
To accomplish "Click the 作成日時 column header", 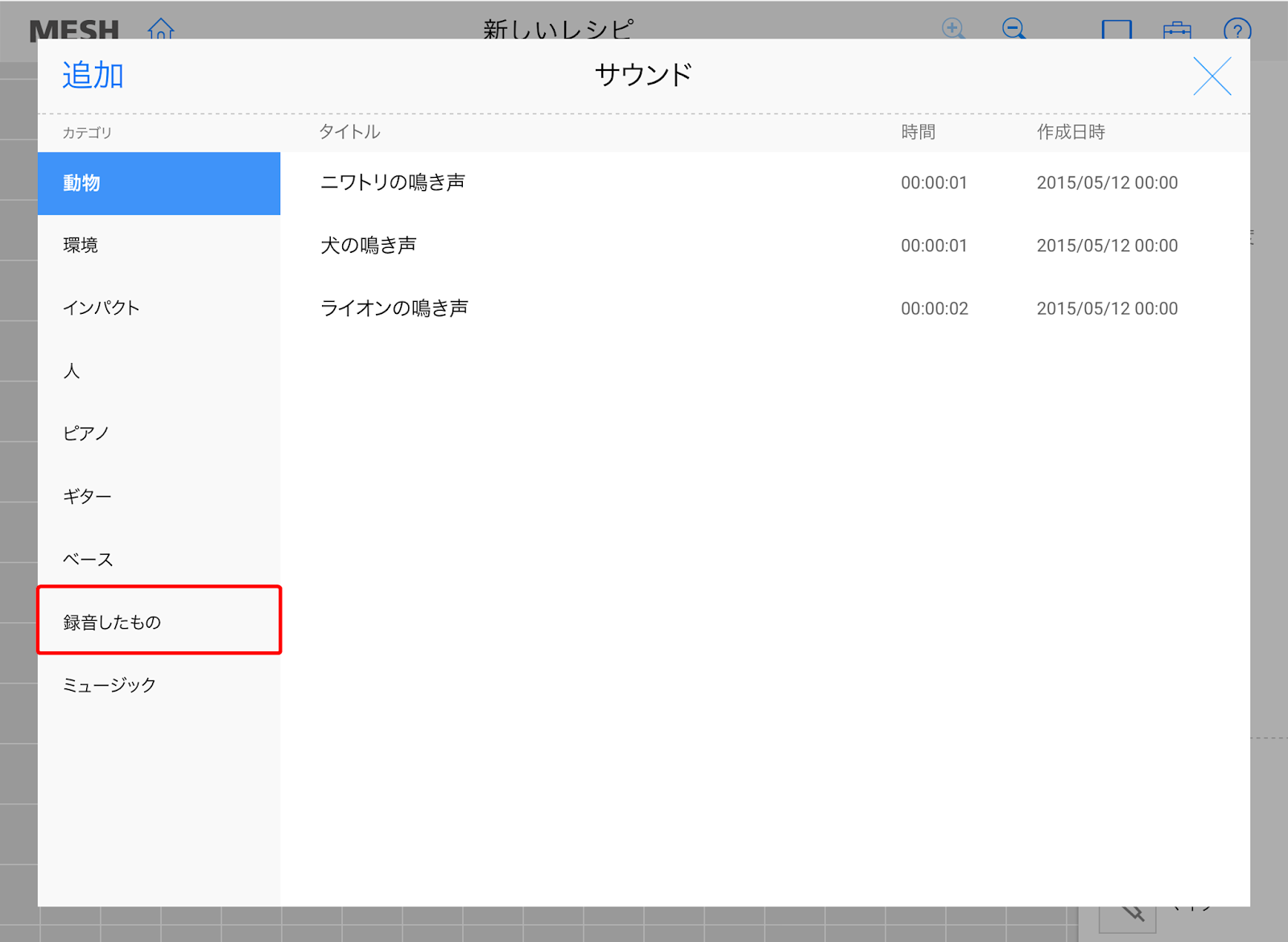I will point(1071,132).
